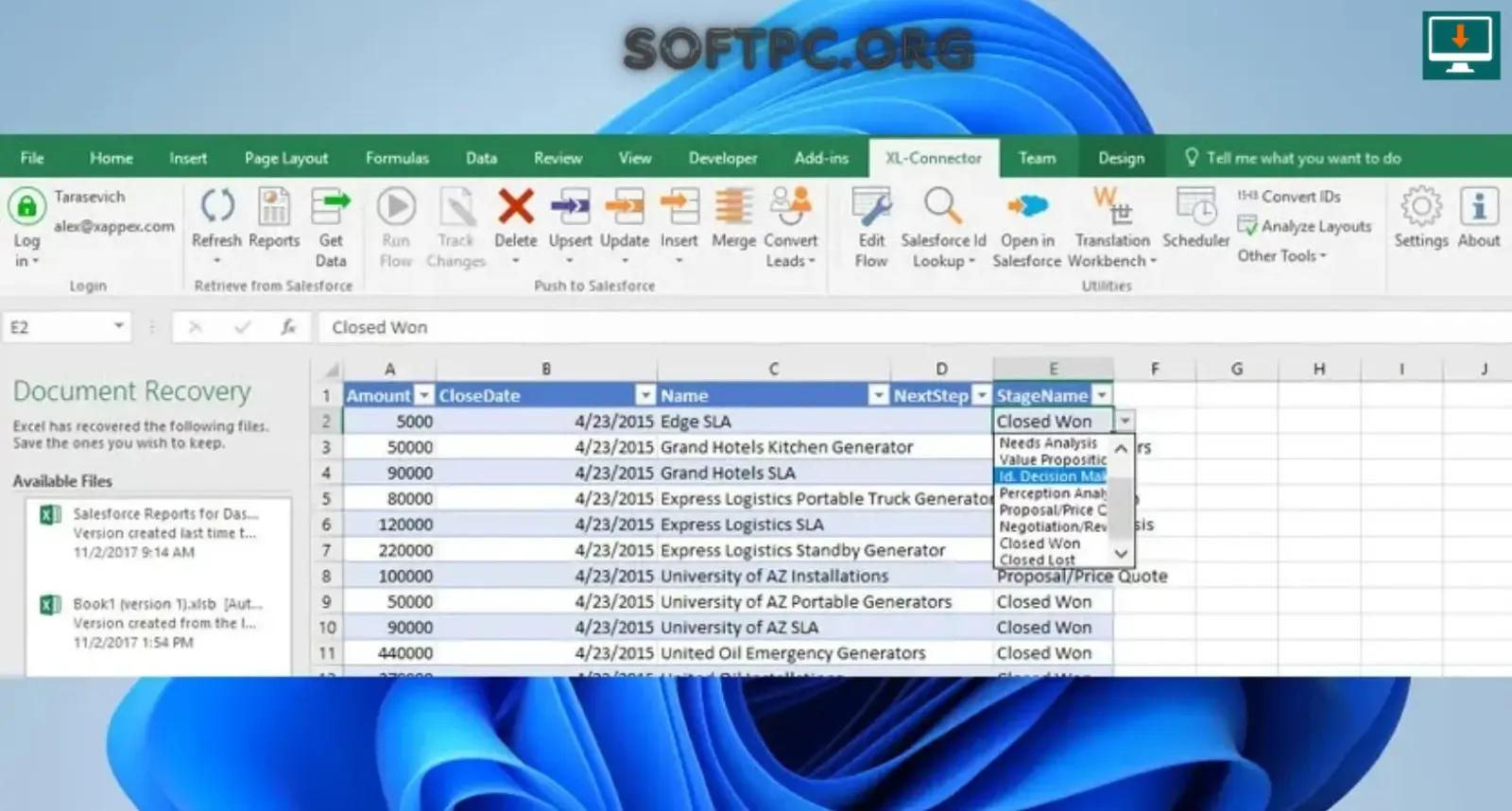
Task: Toggle the cell E2 stage dropdown arrow
Action: point(1125,421)
